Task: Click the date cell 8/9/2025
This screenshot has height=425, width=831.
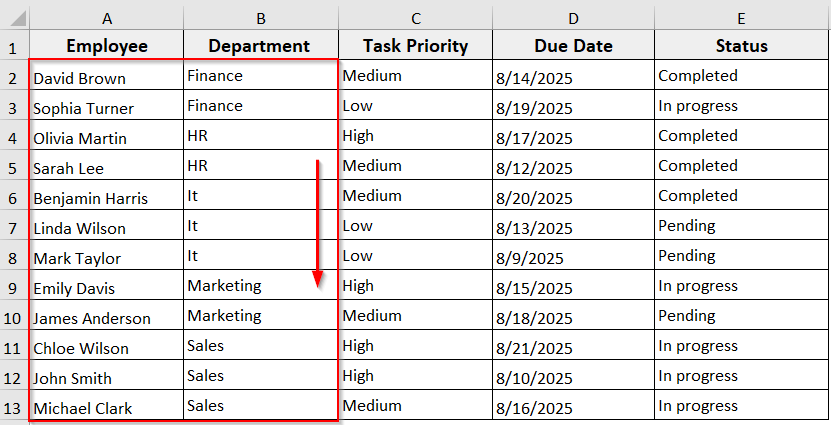Action: coord(573,257)
